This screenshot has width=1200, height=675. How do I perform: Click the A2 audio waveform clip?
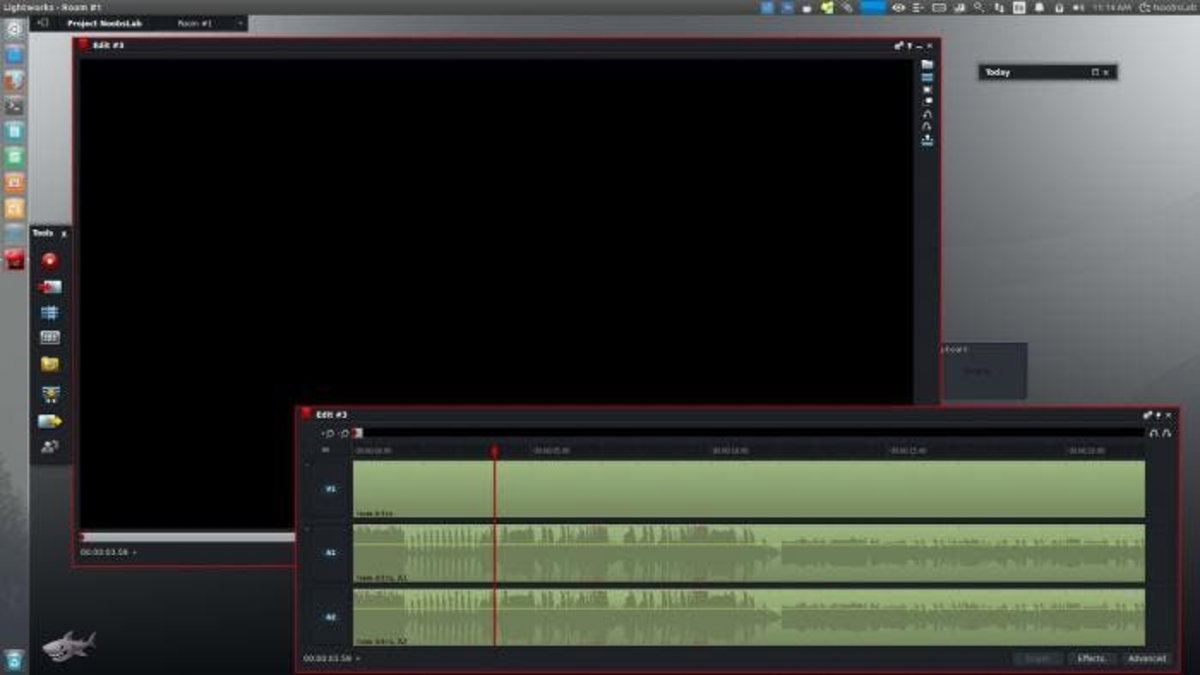click(749, 617)
